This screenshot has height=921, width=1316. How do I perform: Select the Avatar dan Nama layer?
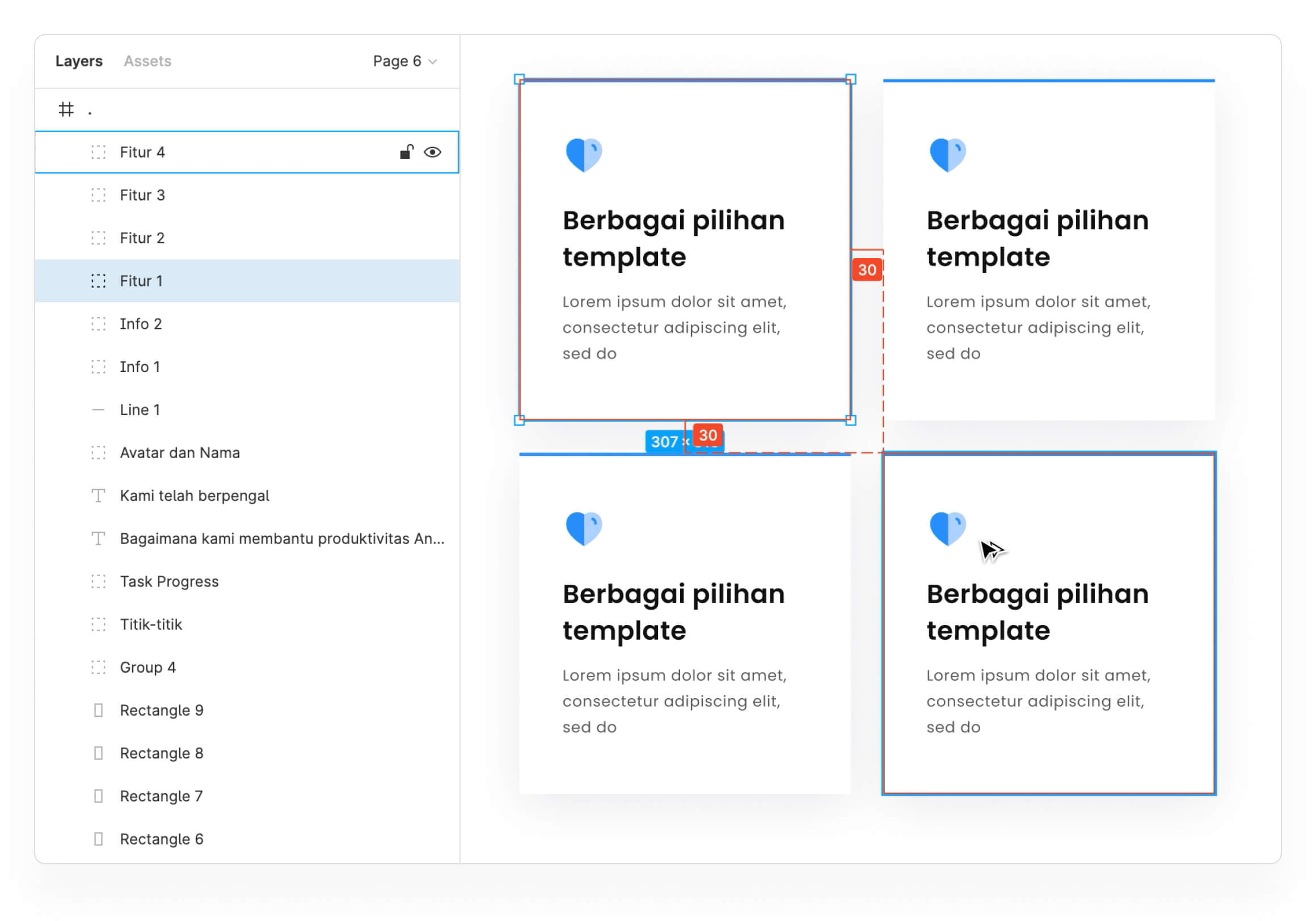179,453
